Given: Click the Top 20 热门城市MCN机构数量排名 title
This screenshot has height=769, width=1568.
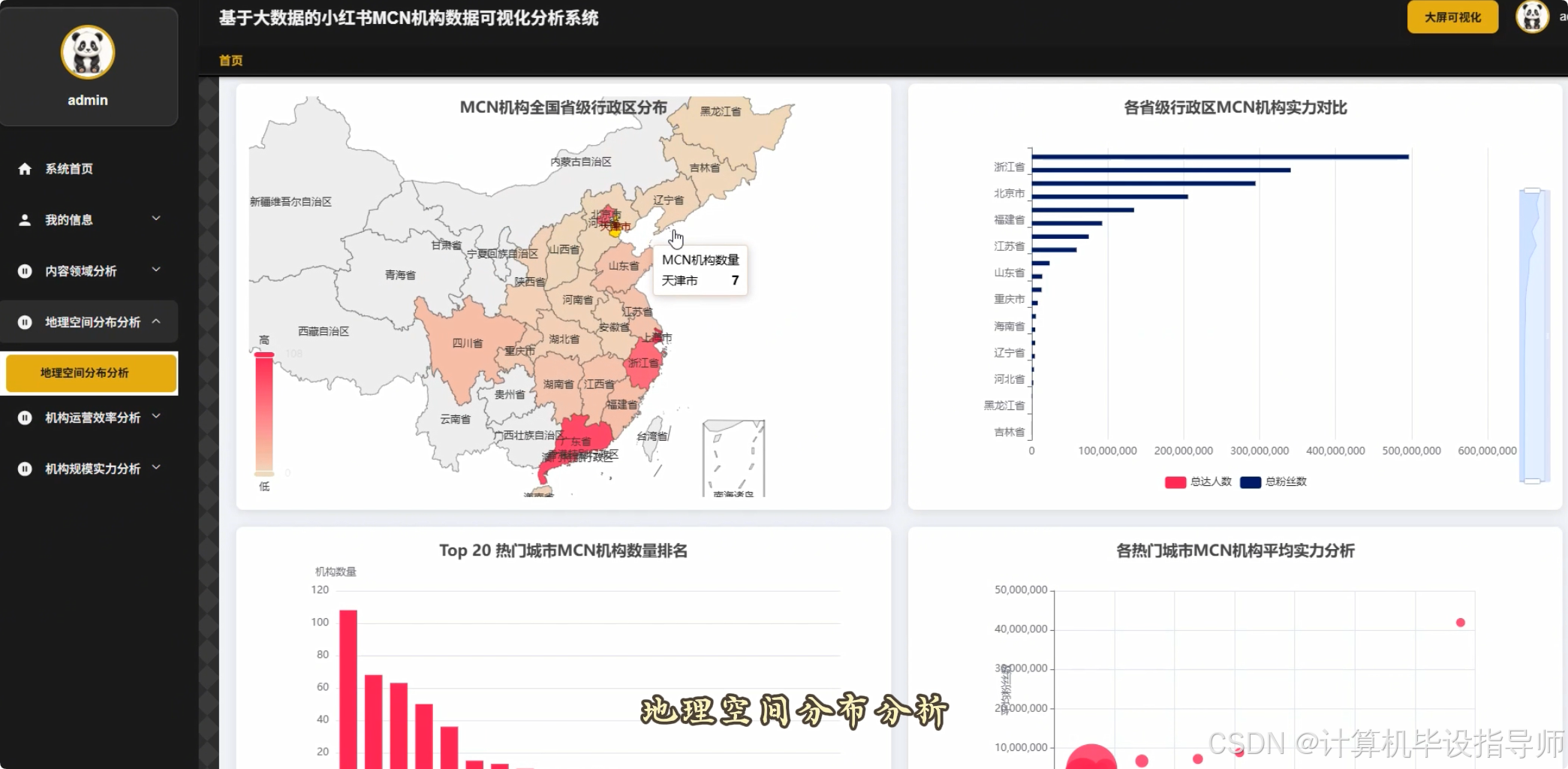Looking at the screenshot, I should coord(563,550).
